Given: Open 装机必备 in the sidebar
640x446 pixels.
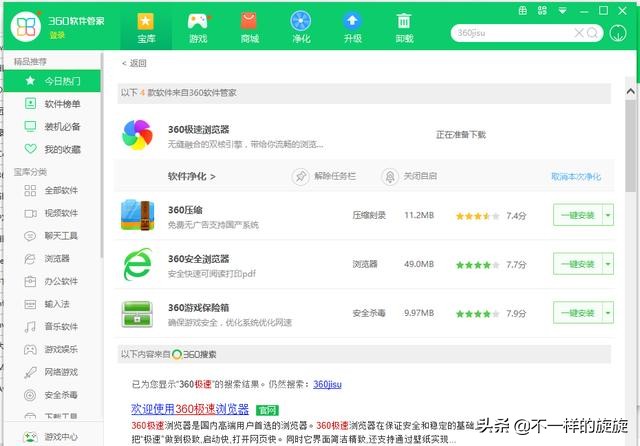Looking at the screenshot, I should point(52,126).
